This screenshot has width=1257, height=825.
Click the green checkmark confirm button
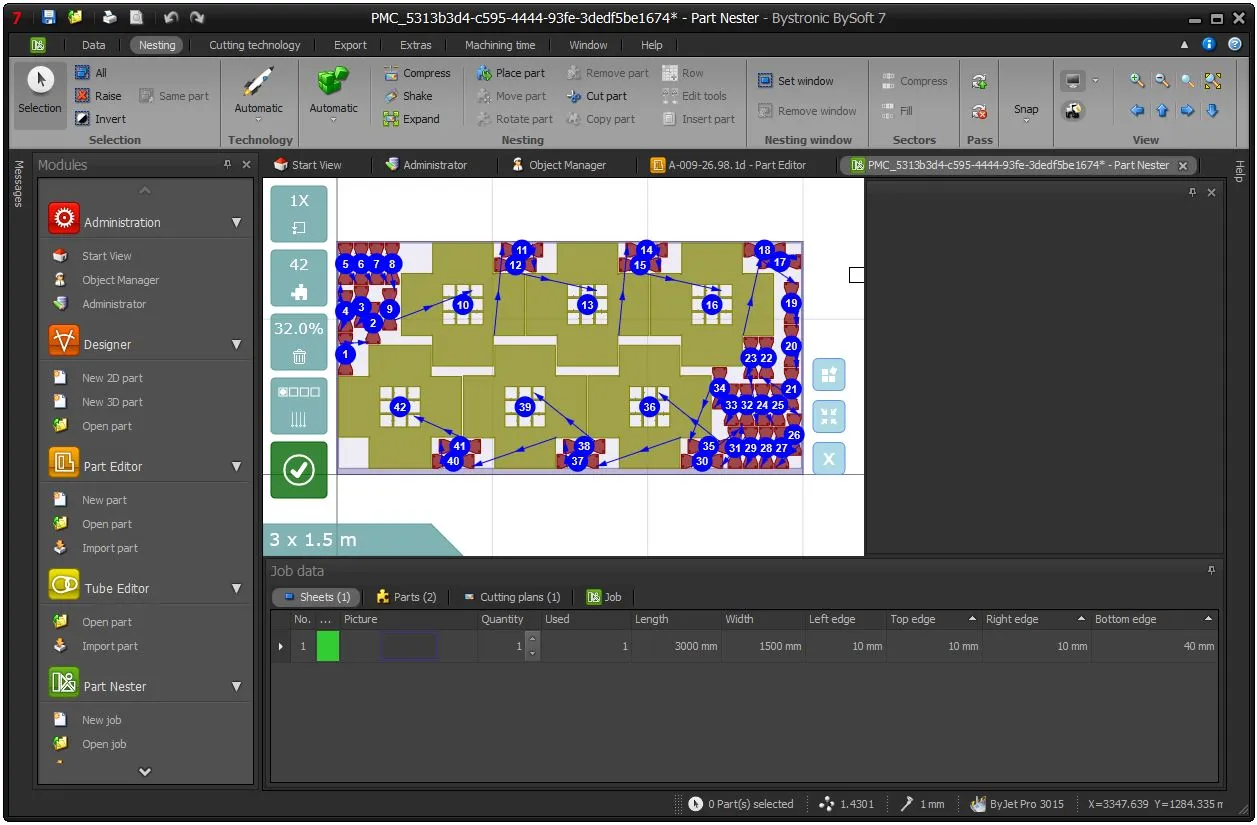coord(299,470)
